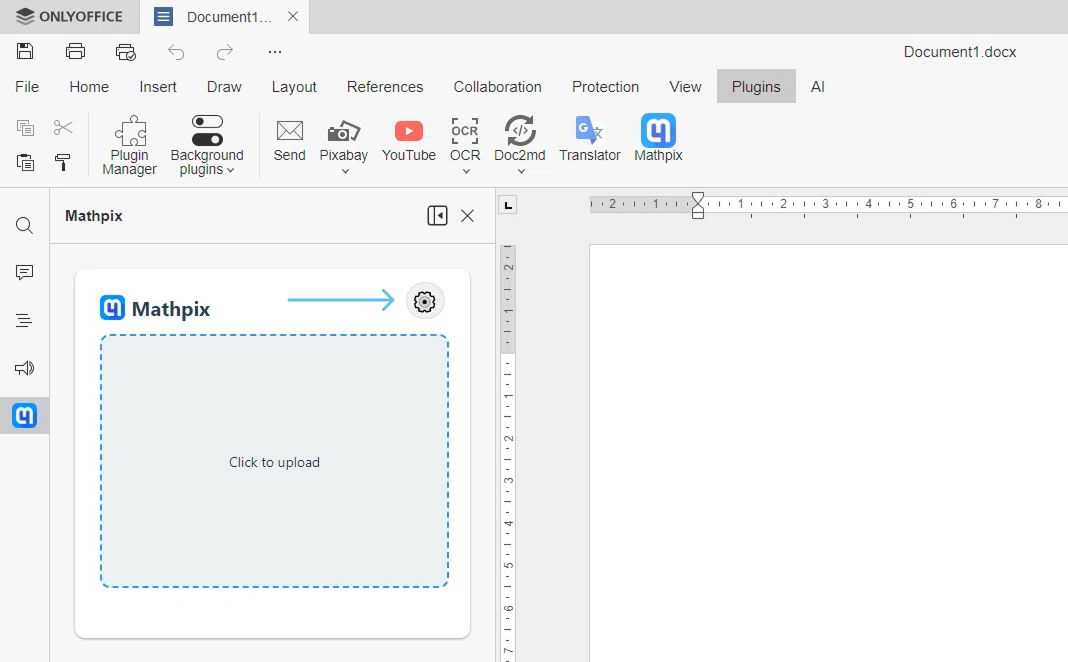Click the Mathpix panel dock layout icon
This screenshot has height=662, width=1068.
point(437,216)
